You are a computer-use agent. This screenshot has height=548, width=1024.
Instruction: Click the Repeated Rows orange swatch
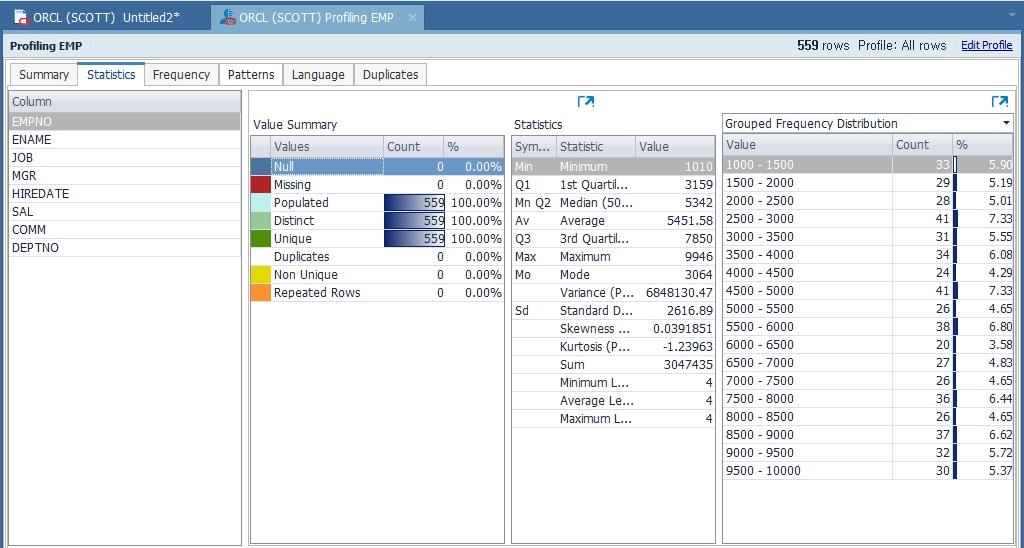[x=260, y=293]
